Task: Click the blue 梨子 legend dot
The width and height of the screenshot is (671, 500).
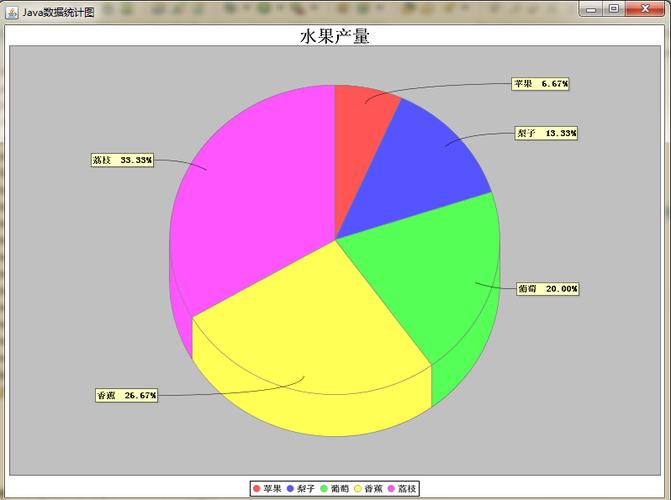Action: tap(290, 488)
